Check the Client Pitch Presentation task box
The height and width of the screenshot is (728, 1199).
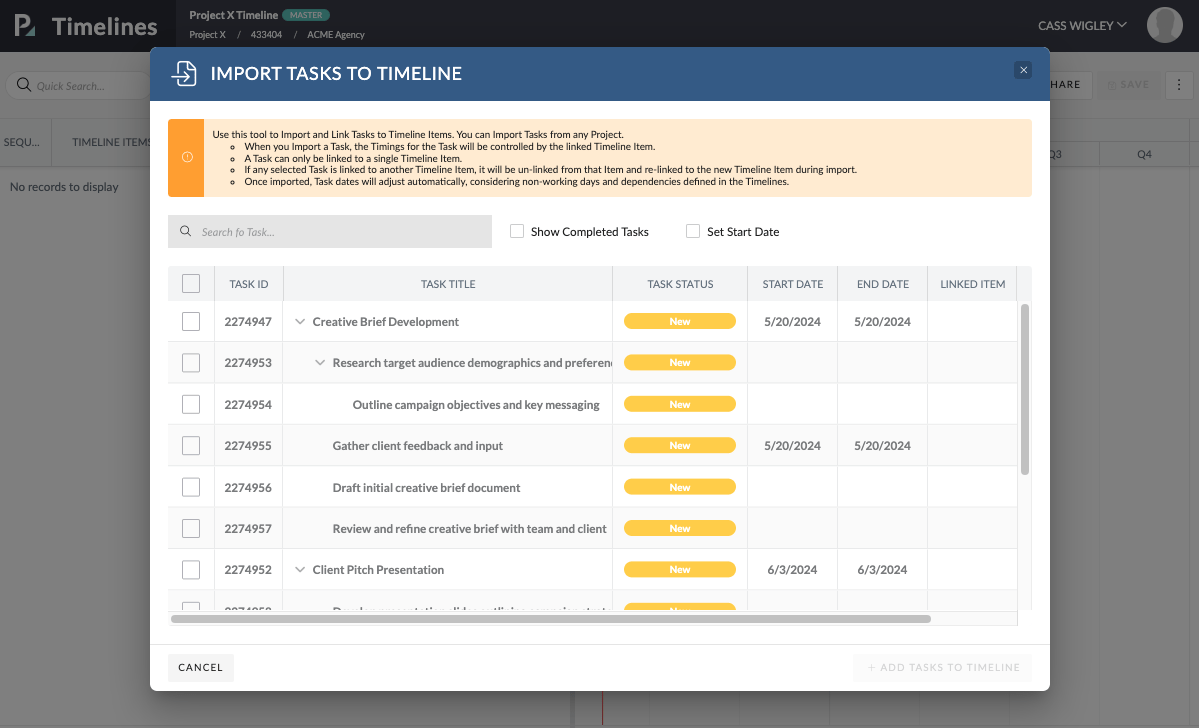[x=191, y=570]
